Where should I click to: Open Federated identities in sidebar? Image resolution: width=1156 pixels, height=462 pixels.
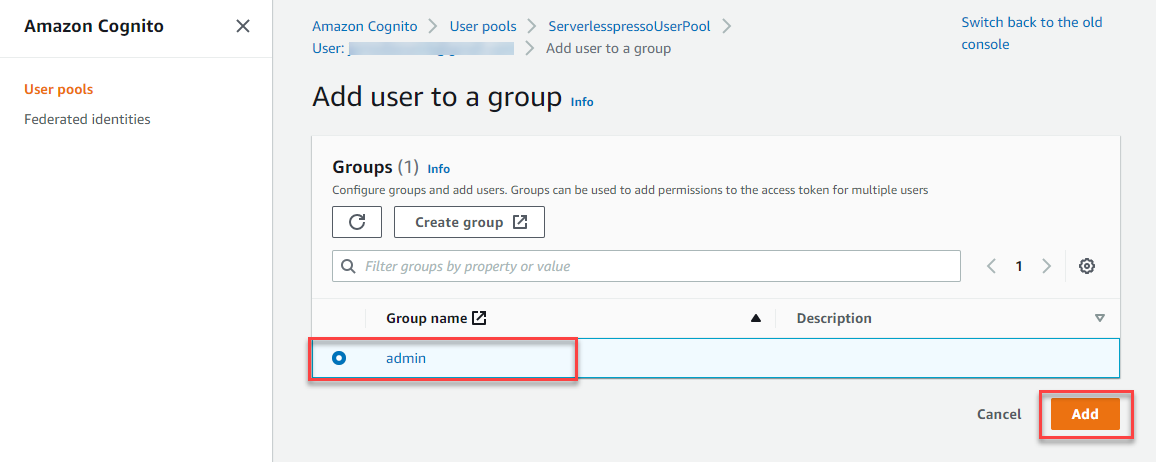click(87, 119)
